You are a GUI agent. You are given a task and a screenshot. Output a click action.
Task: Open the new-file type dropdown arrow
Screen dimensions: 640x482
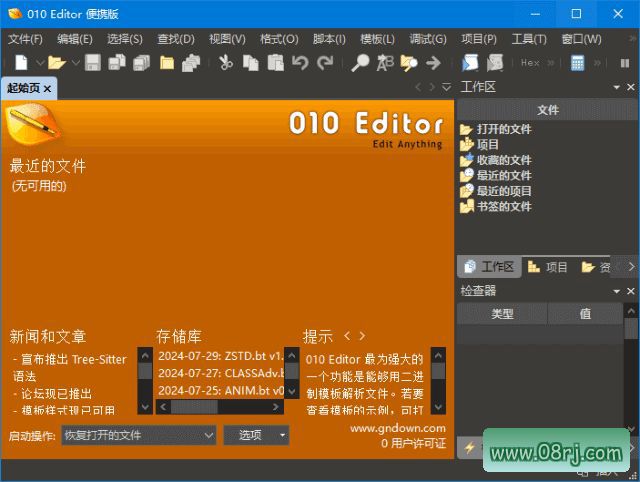coord(40,63)
